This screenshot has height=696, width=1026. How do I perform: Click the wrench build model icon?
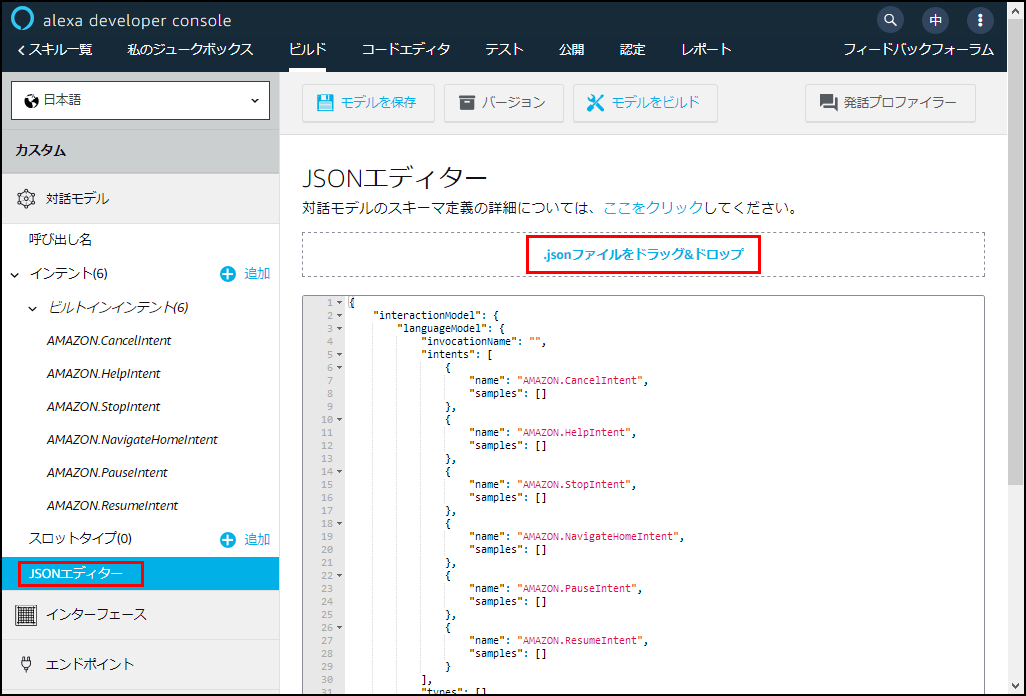(x=595, y=103)
